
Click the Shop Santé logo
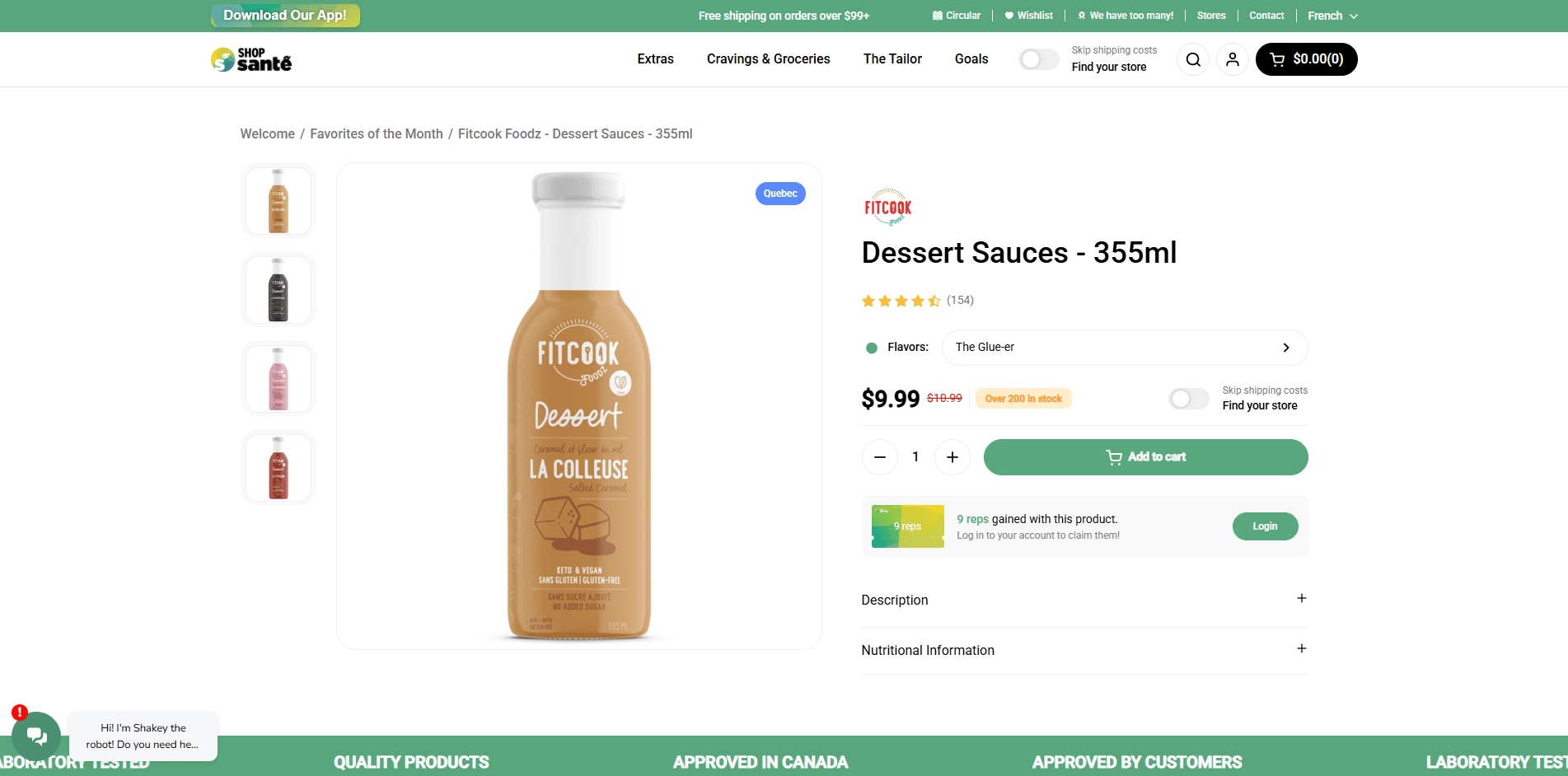251,59
